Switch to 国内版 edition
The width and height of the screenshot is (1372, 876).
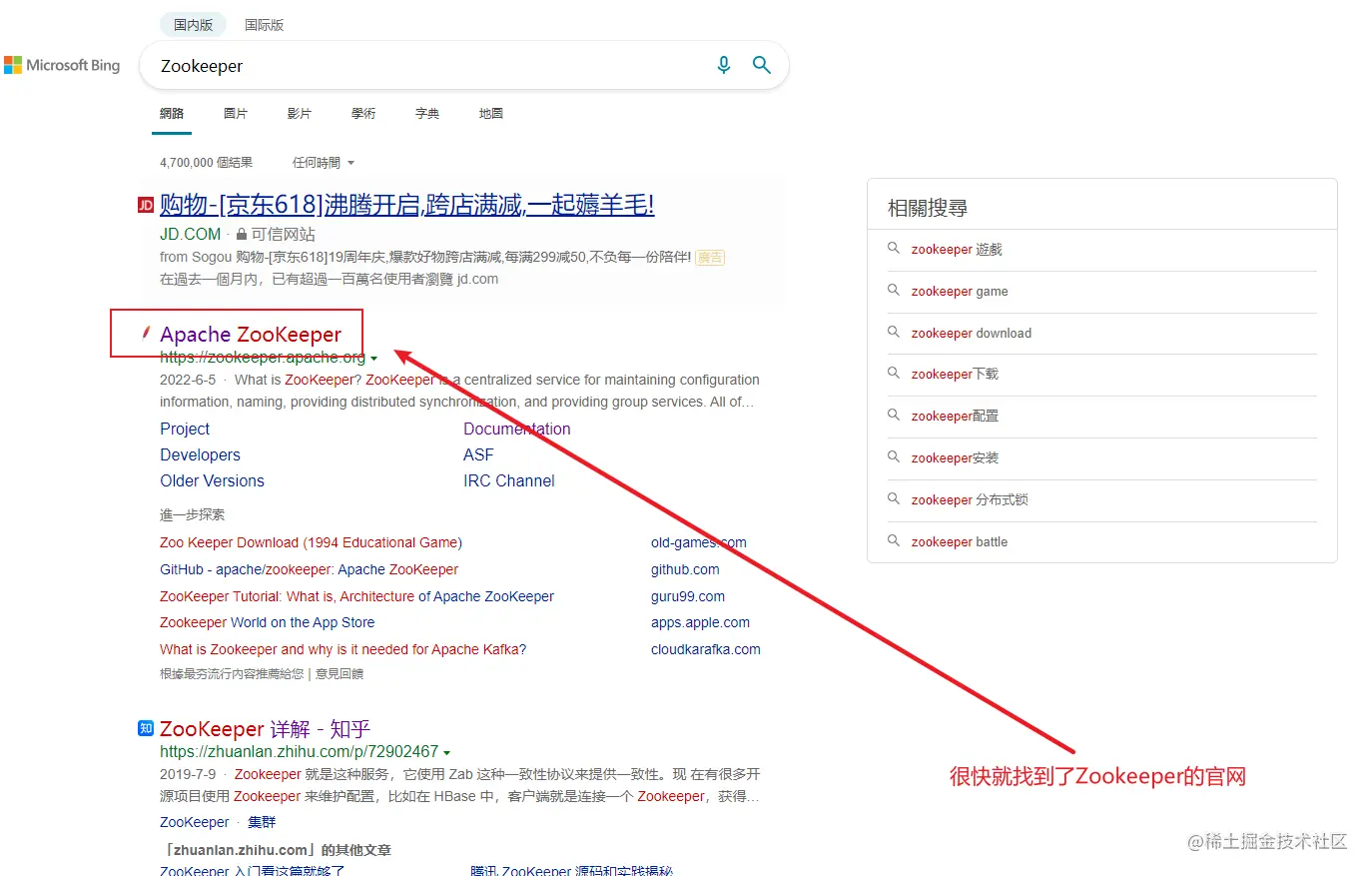pos(194,25)
